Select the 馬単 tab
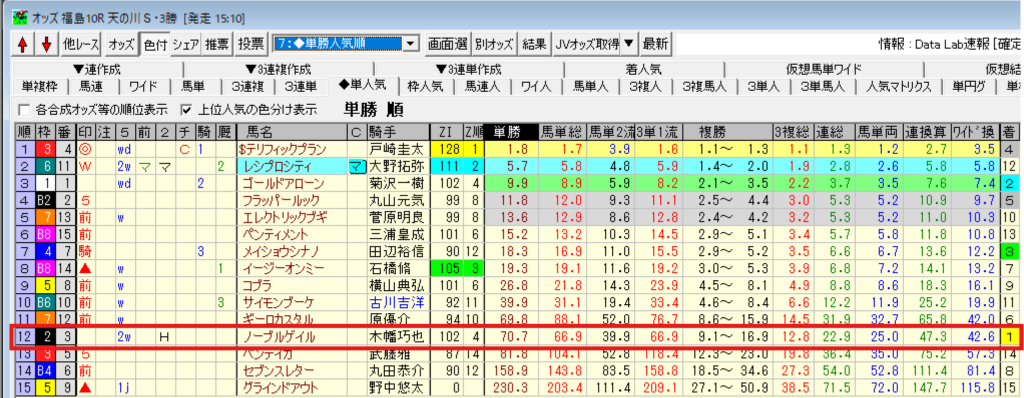Screen dimensions: 1024x398 [194, 86]
